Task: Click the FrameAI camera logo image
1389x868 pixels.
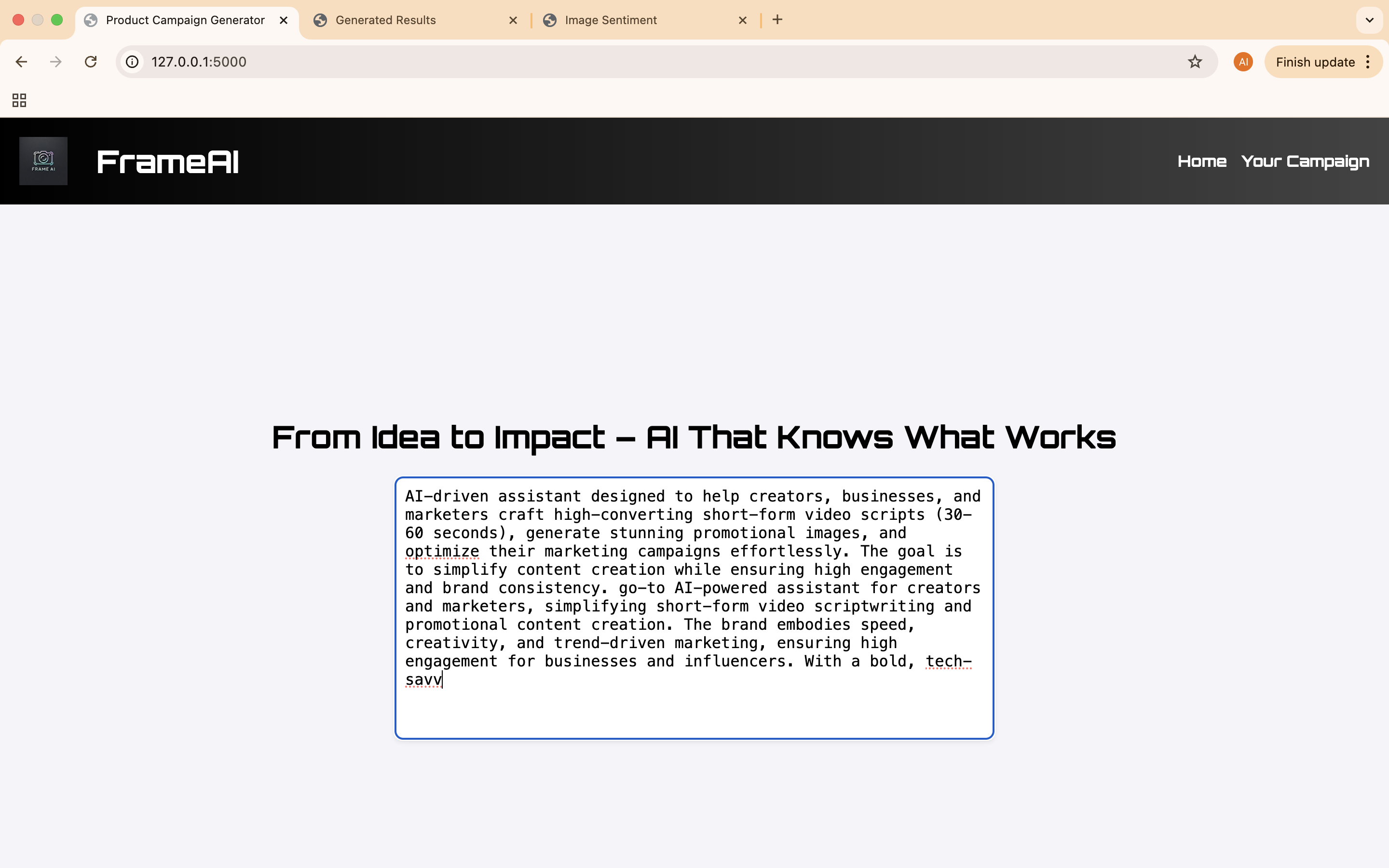Action: [x=43, y=161]
